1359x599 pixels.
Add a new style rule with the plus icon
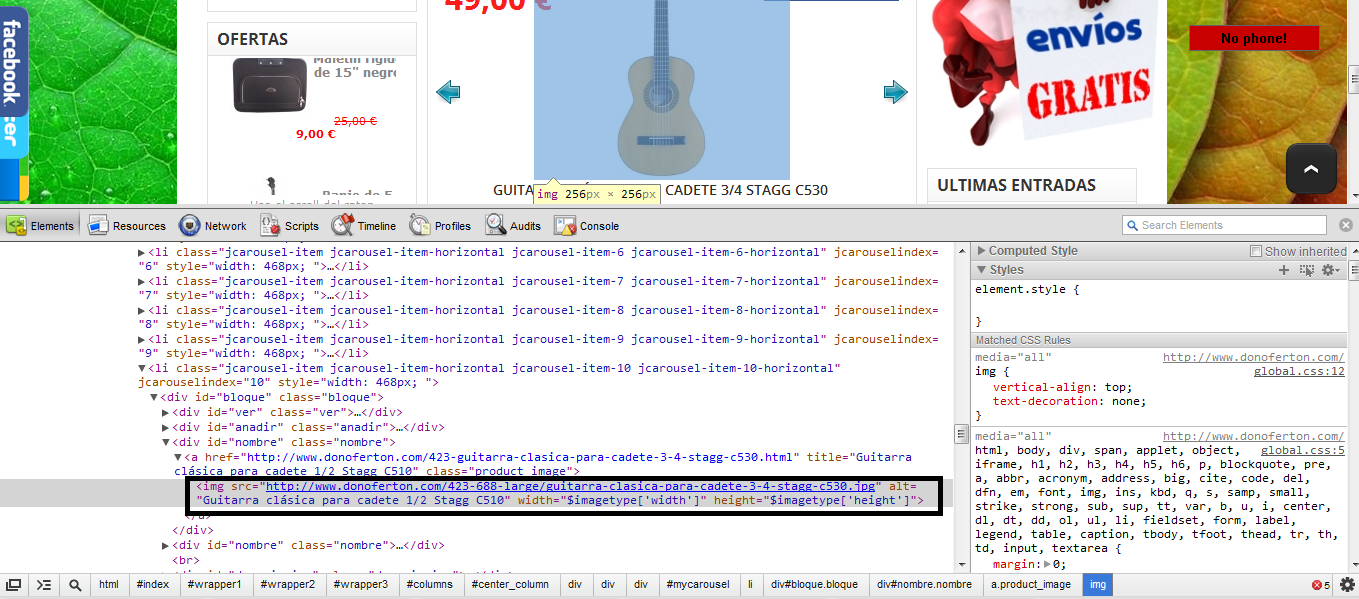coord(1284,269)
